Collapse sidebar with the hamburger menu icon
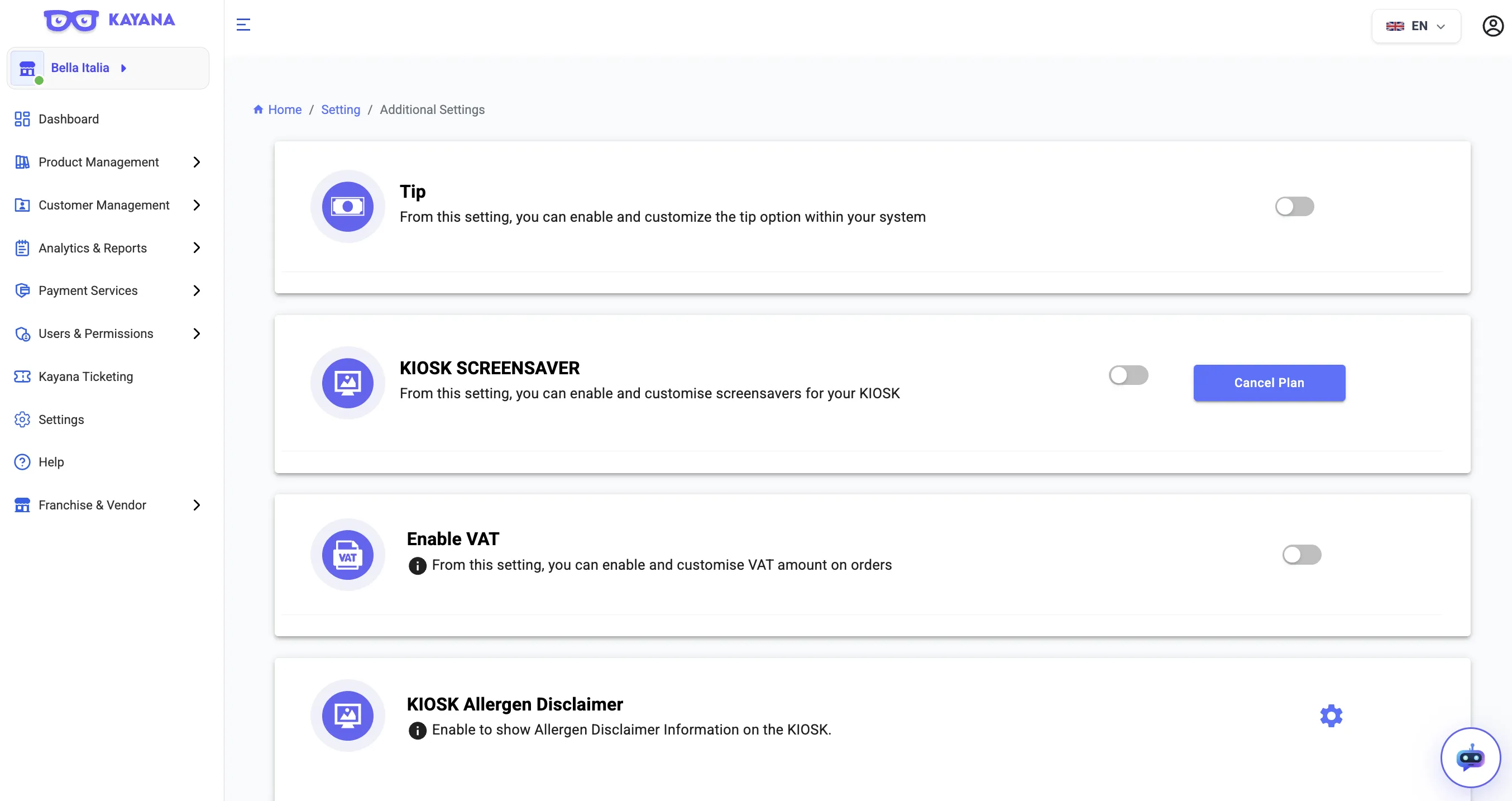The image size is (1512, 801). point(243,25)
